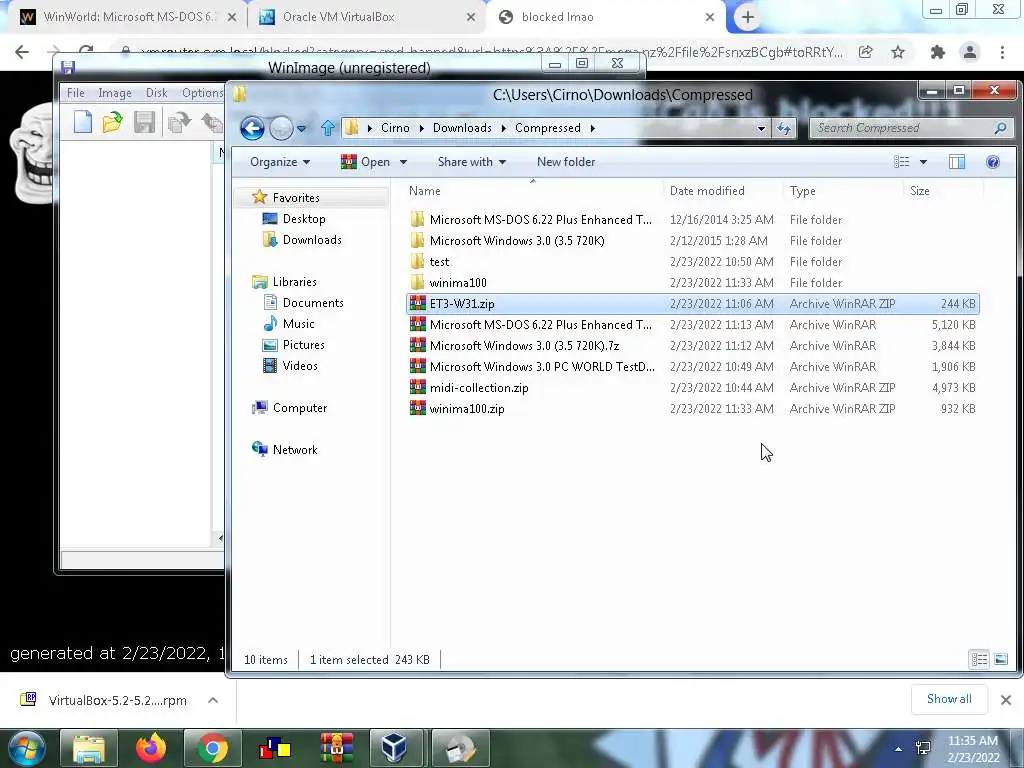The image size is (1024, 768).
Task: Select Libraries in navigation pane
Action: (294, 282)
